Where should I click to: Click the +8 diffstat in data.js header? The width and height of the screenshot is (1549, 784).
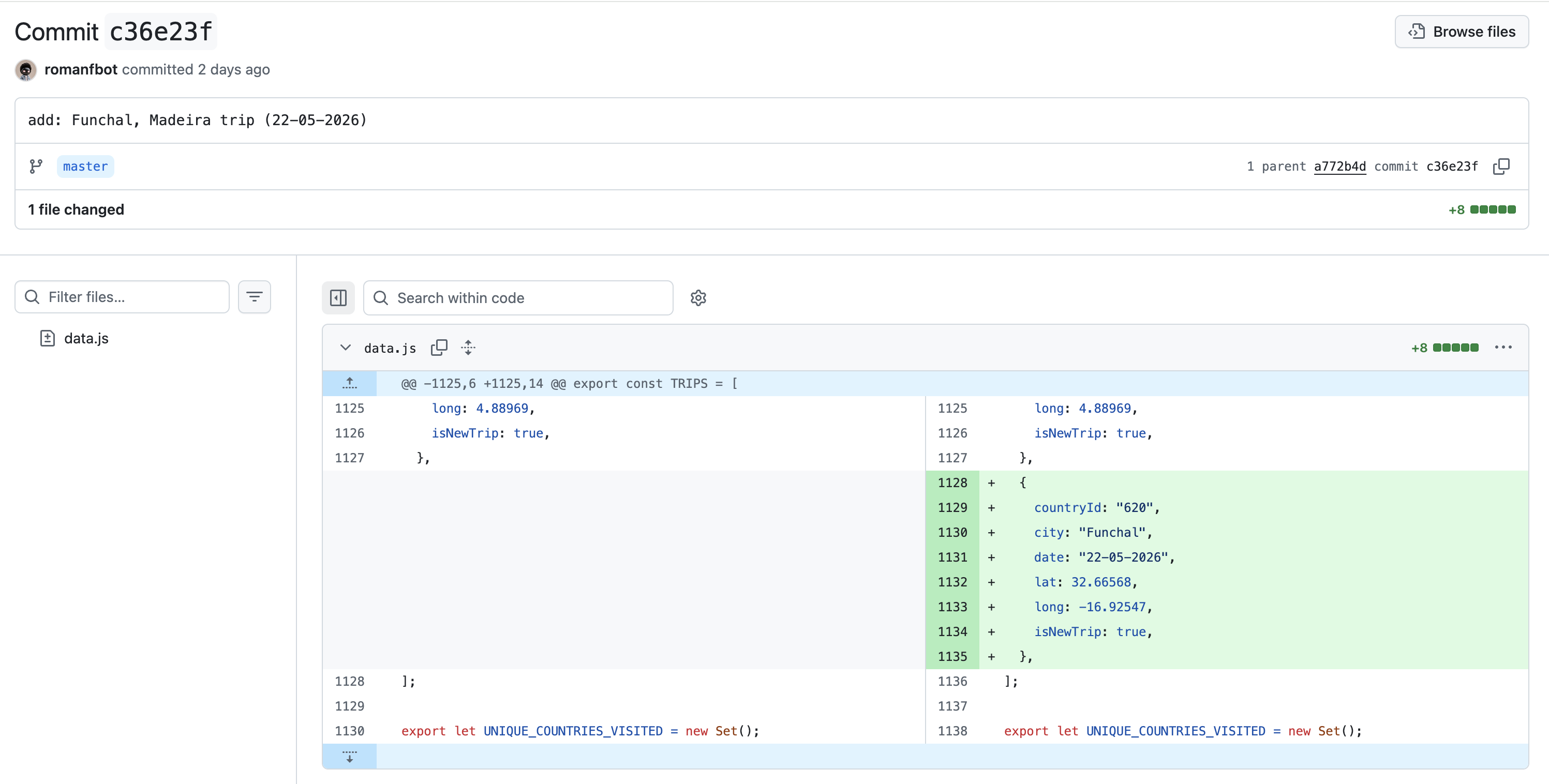(x=1444, y=348)
